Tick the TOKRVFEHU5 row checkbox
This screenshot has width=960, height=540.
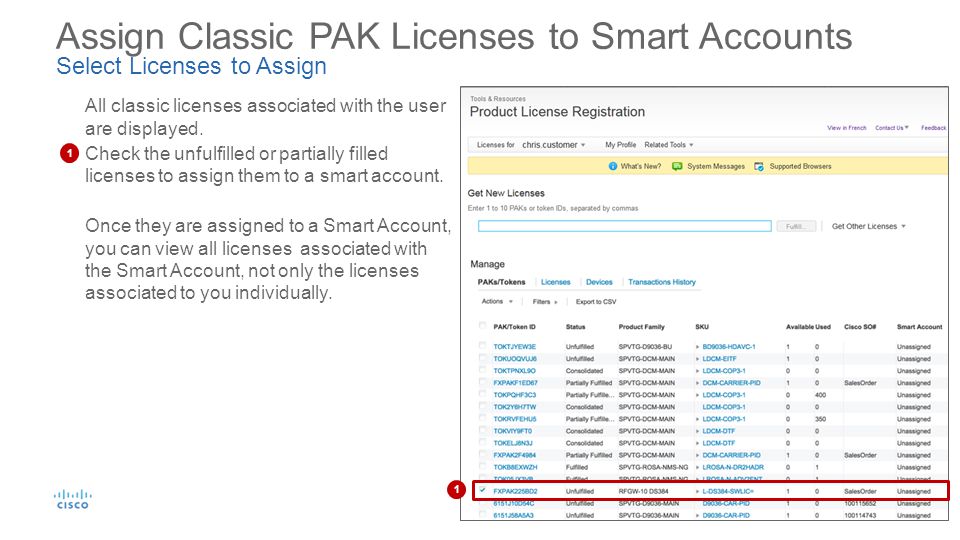(x=482, y=418)
